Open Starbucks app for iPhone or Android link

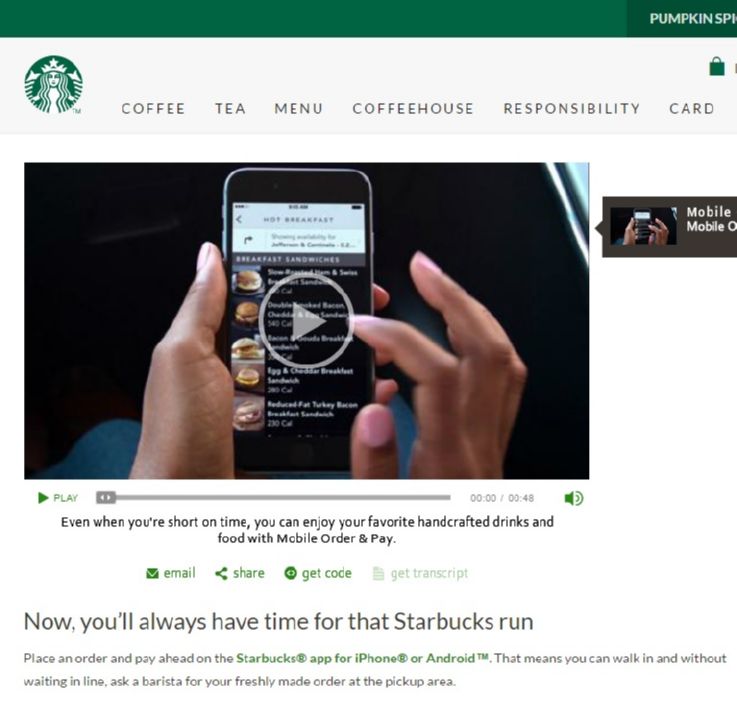click(362, 658)
